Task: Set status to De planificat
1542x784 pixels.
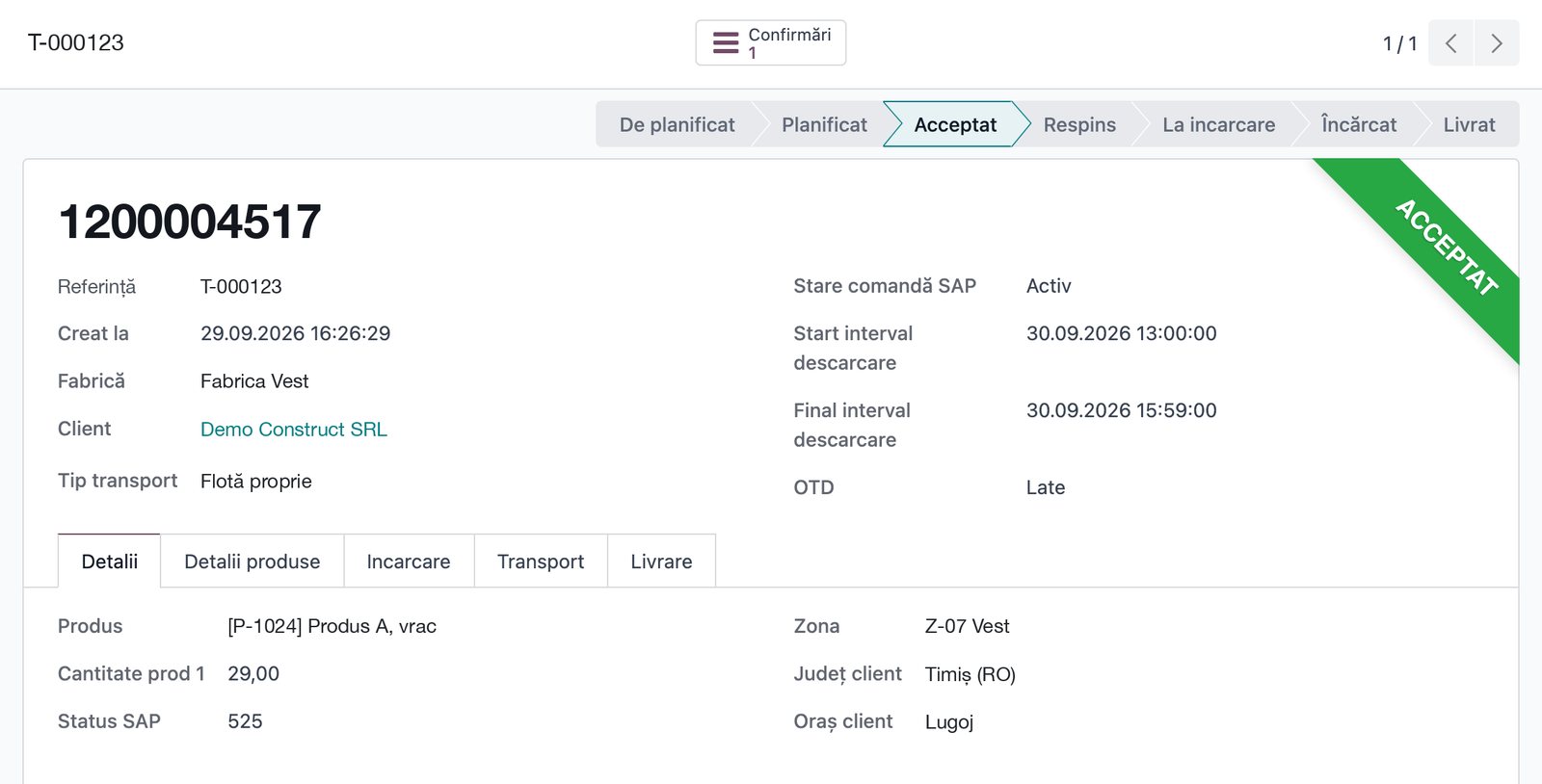Action: [677, 124]
